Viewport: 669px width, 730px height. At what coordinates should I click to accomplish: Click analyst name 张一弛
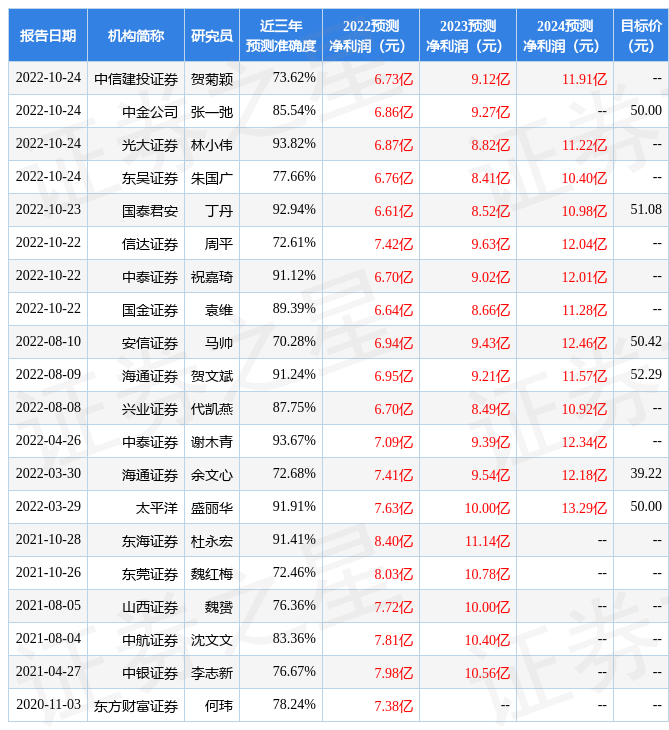tap(212, 112)
